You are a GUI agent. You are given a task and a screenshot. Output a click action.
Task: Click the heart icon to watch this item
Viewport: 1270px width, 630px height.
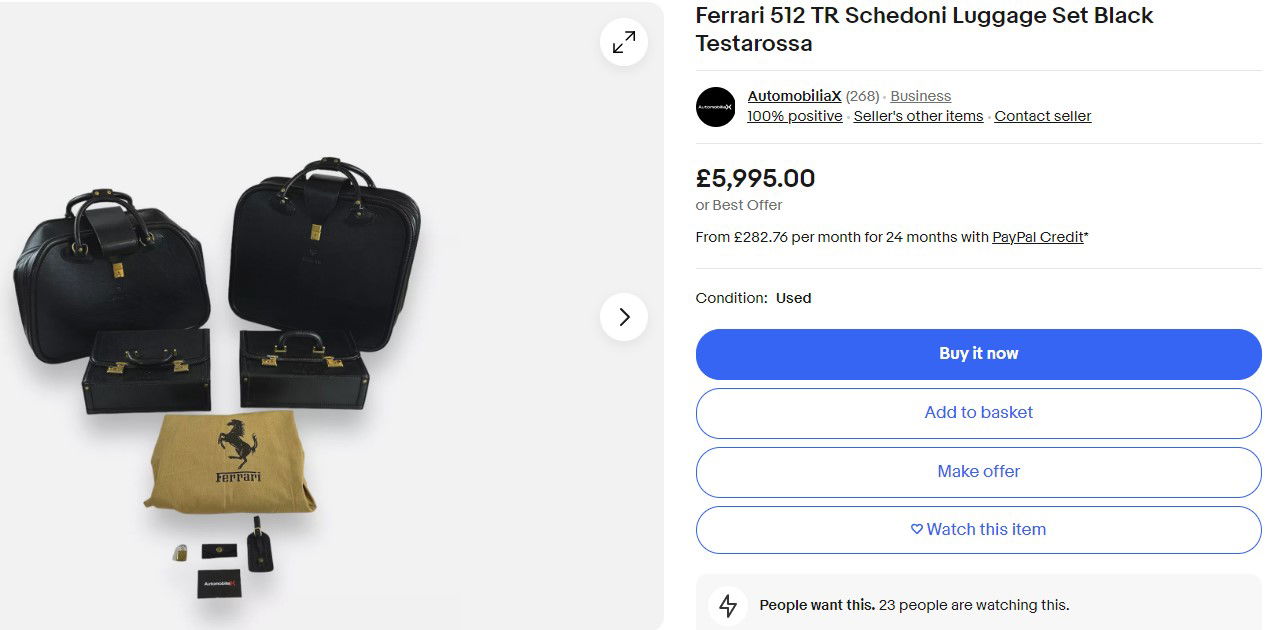tap(916, 530)
